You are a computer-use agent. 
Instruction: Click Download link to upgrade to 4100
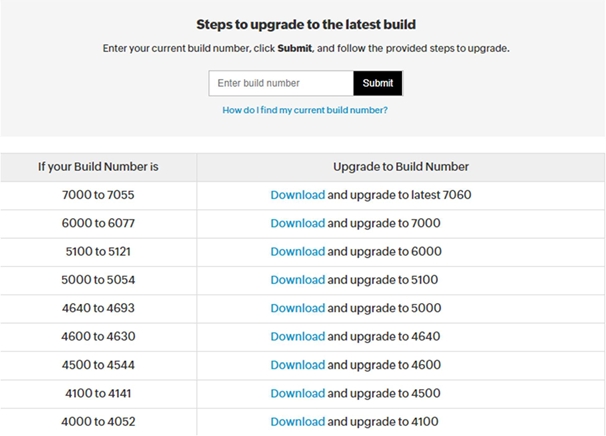(x=298, y=422)
